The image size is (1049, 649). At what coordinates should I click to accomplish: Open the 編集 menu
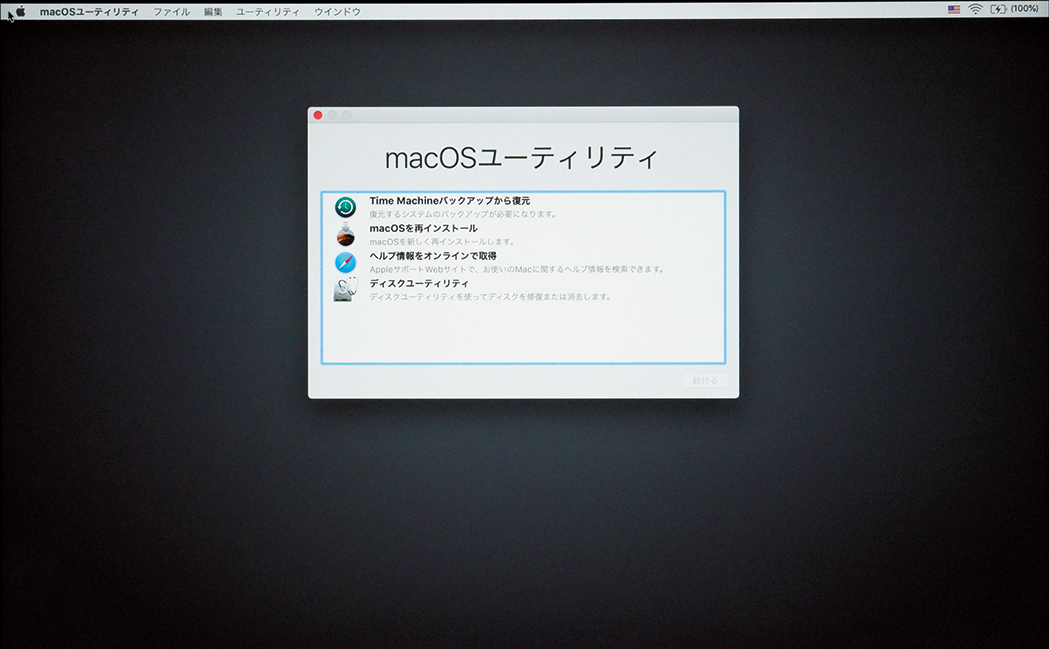(213, 11)
